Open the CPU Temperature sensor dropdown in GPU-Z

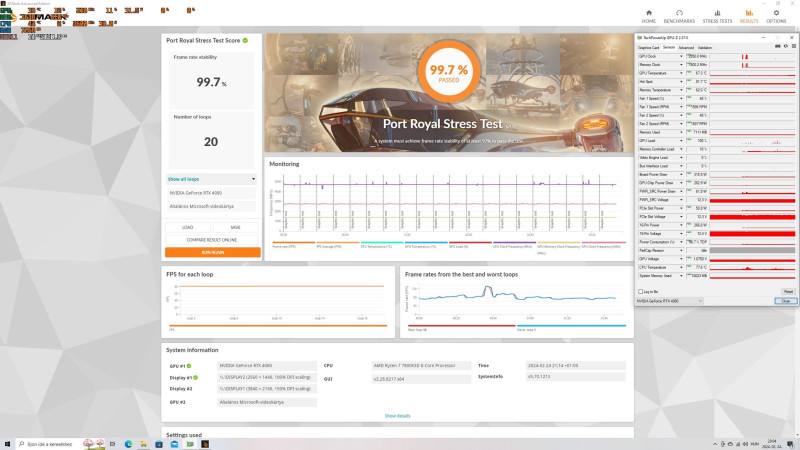681,267
